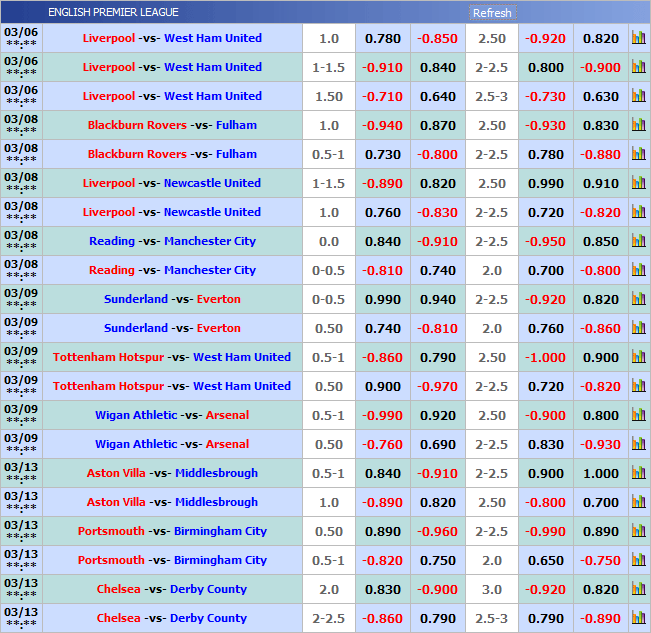This screenshot has height=633, width=651.
Task: Open Sunderland vs Everton match with 0.50 handicap
Action: click(172, 328)
